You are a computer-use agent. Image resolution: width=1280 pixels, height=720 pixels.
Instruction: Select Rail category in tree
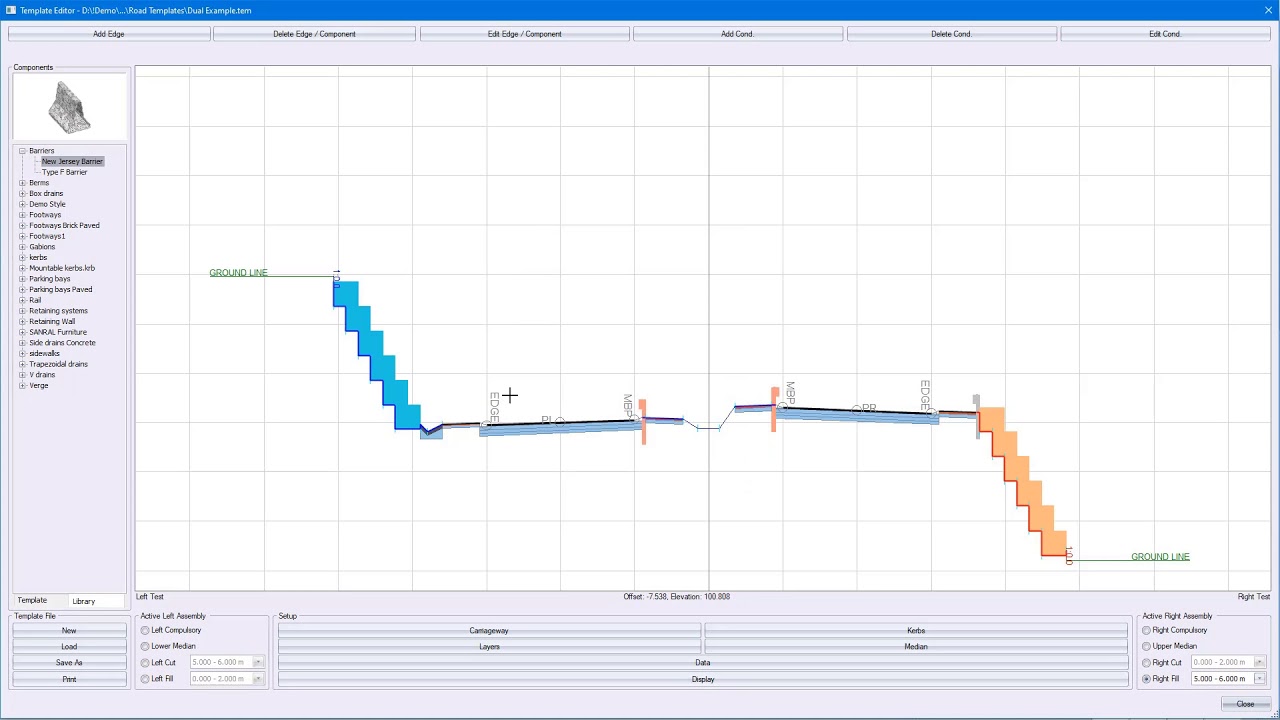[x=35, y=300]
